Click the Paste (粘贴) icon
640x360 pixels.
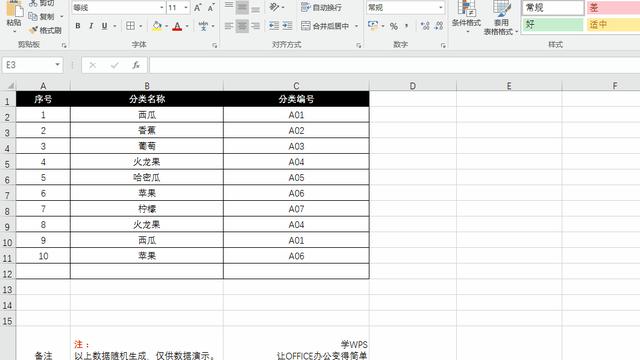click(14, 9)
